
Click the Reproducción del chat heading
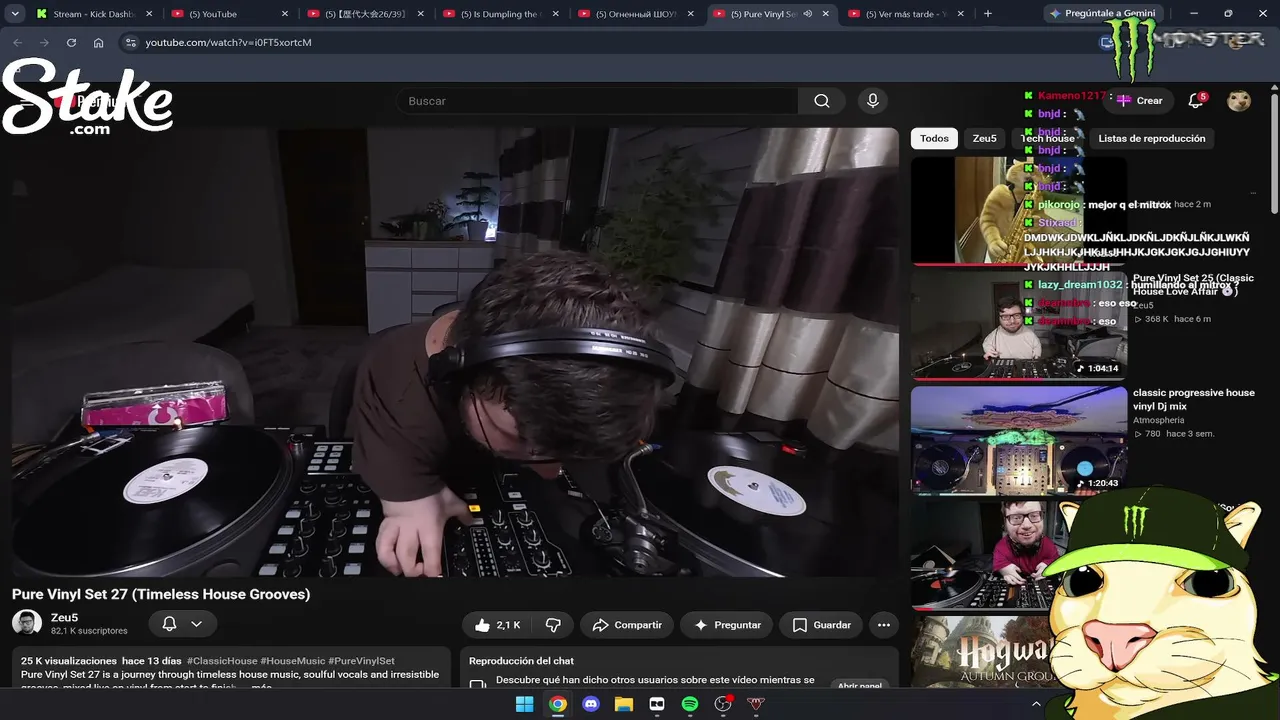click(521, 661)
